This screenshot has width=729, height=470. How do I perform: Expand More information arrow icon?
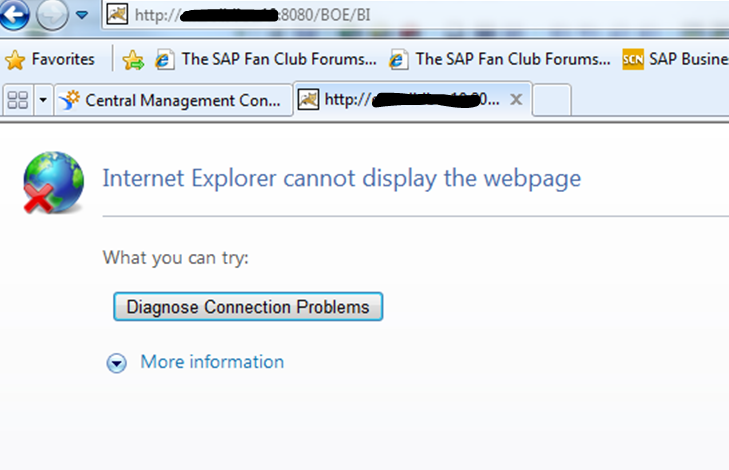coord(116,363)
